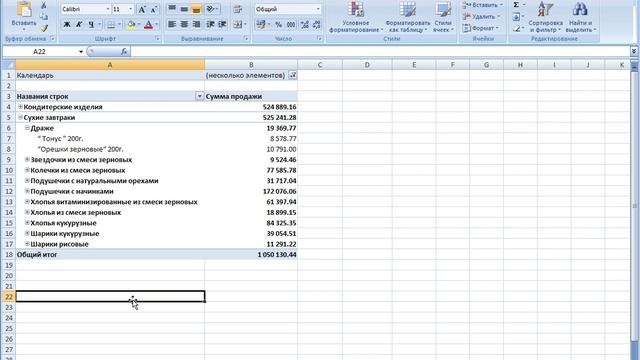Increase decimal places
This screenshot has width=640, height=360.
coord(304,24)
